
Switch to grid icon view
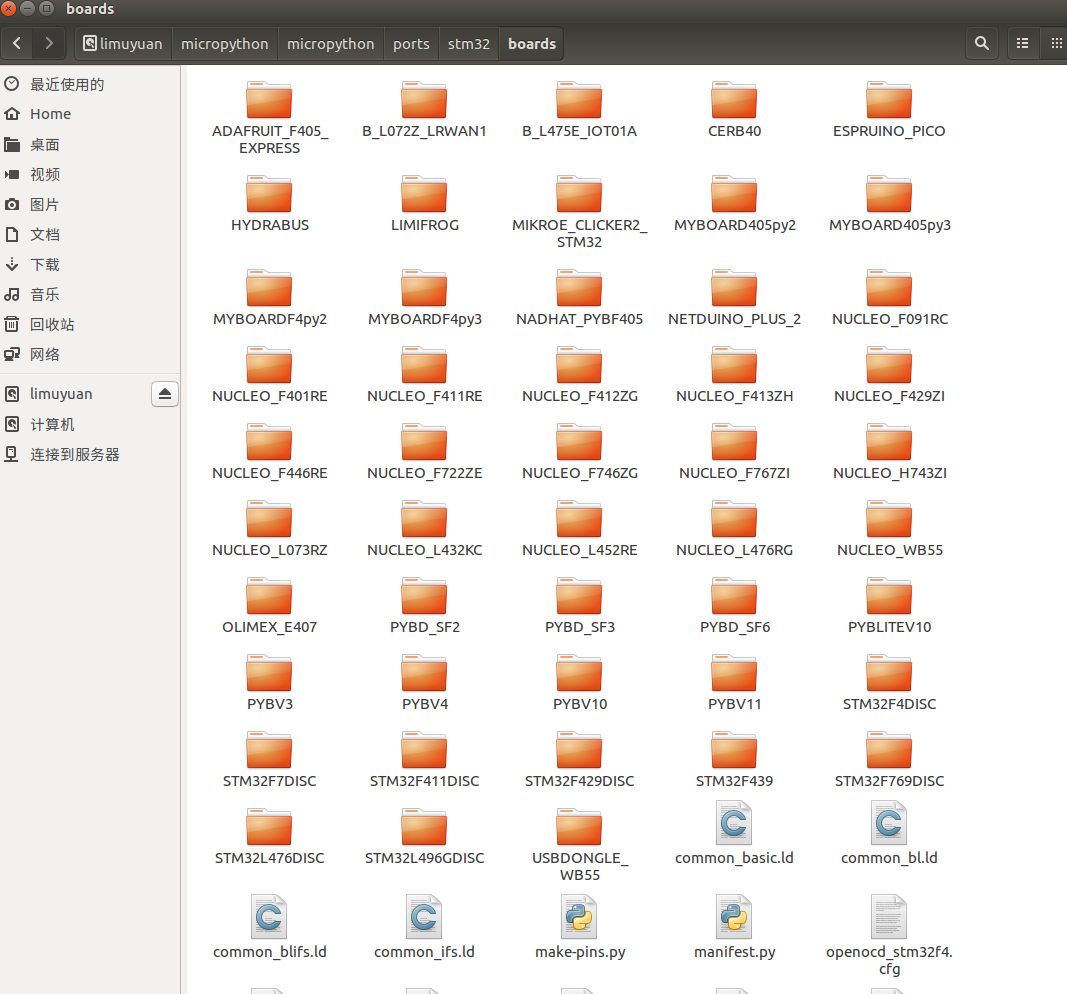(1055, 44)
